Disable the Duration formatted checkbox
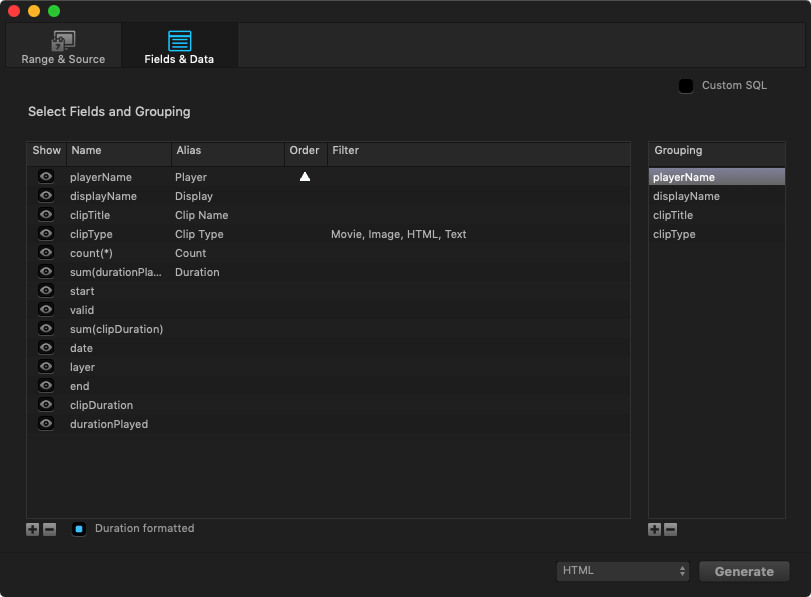Viewport: 811px width, 597px height. tap(79, 529)
